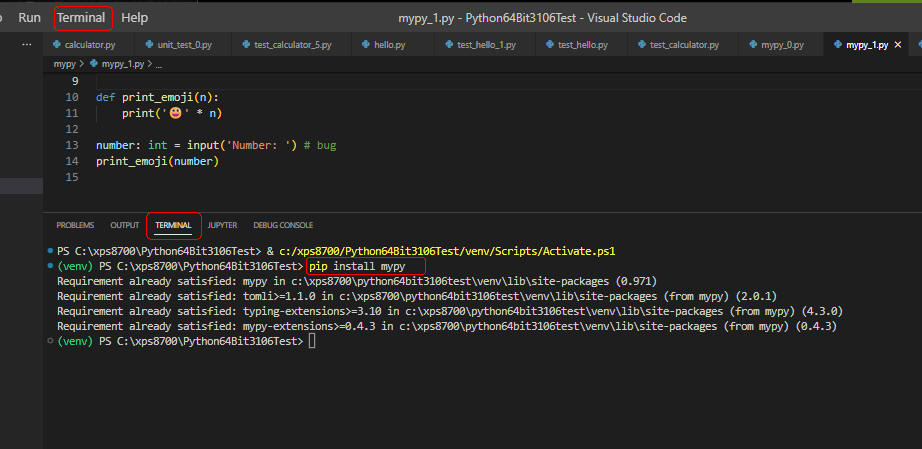Click the Python icon on hello.py tab
The width and height of the screenshot is (922, 449).
pos(366,45)
